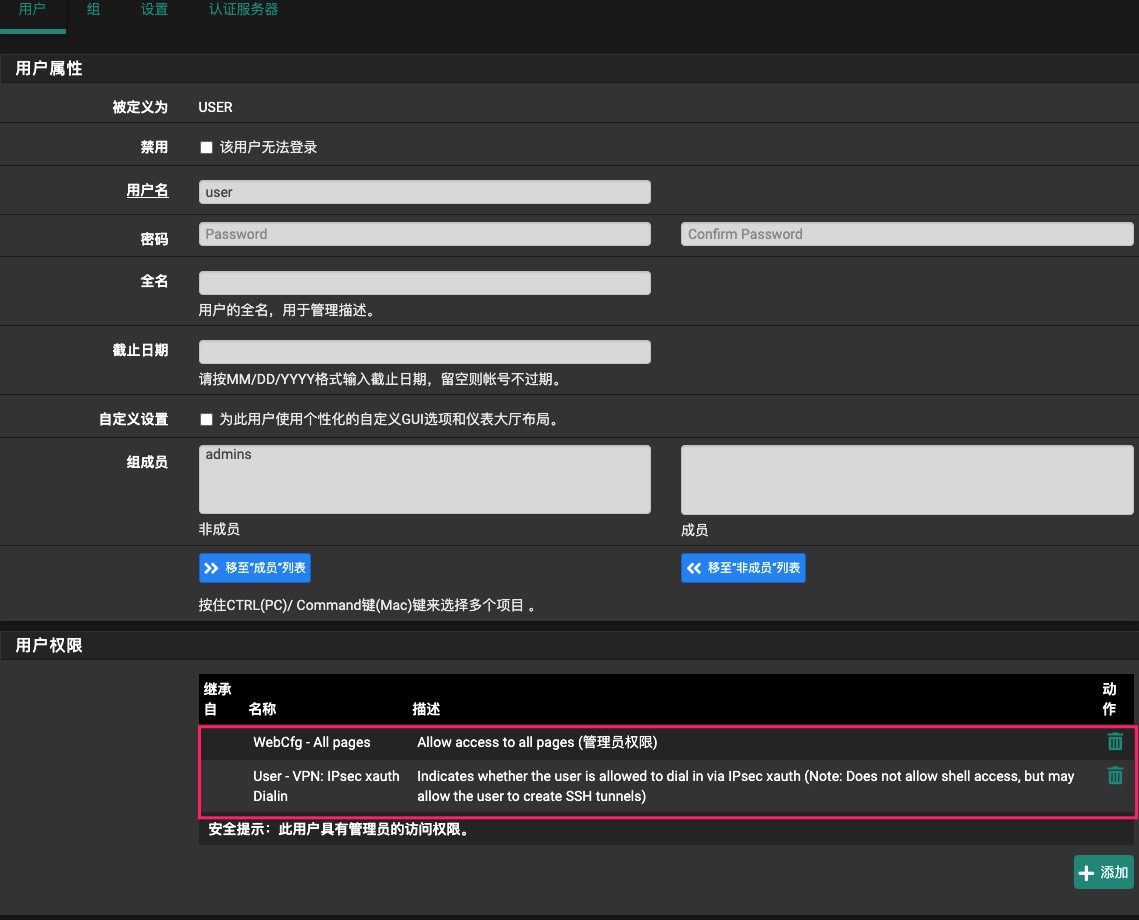Click the 用户名 field label
1139x920 pixels.
pos(147,191)
